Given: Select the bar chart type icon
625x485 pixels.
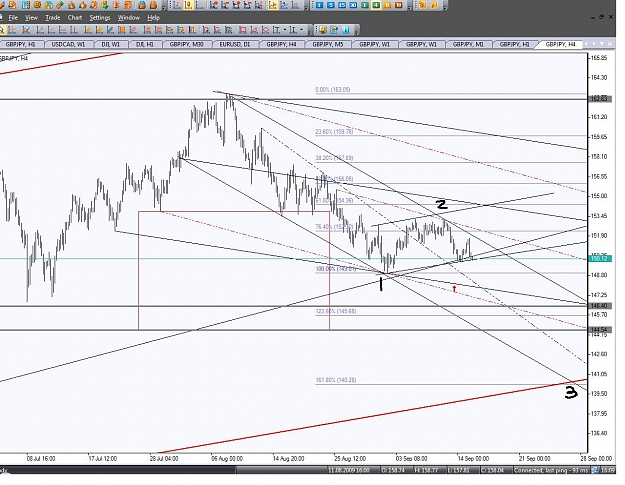Looking at the screenshot, I should 177,5.
